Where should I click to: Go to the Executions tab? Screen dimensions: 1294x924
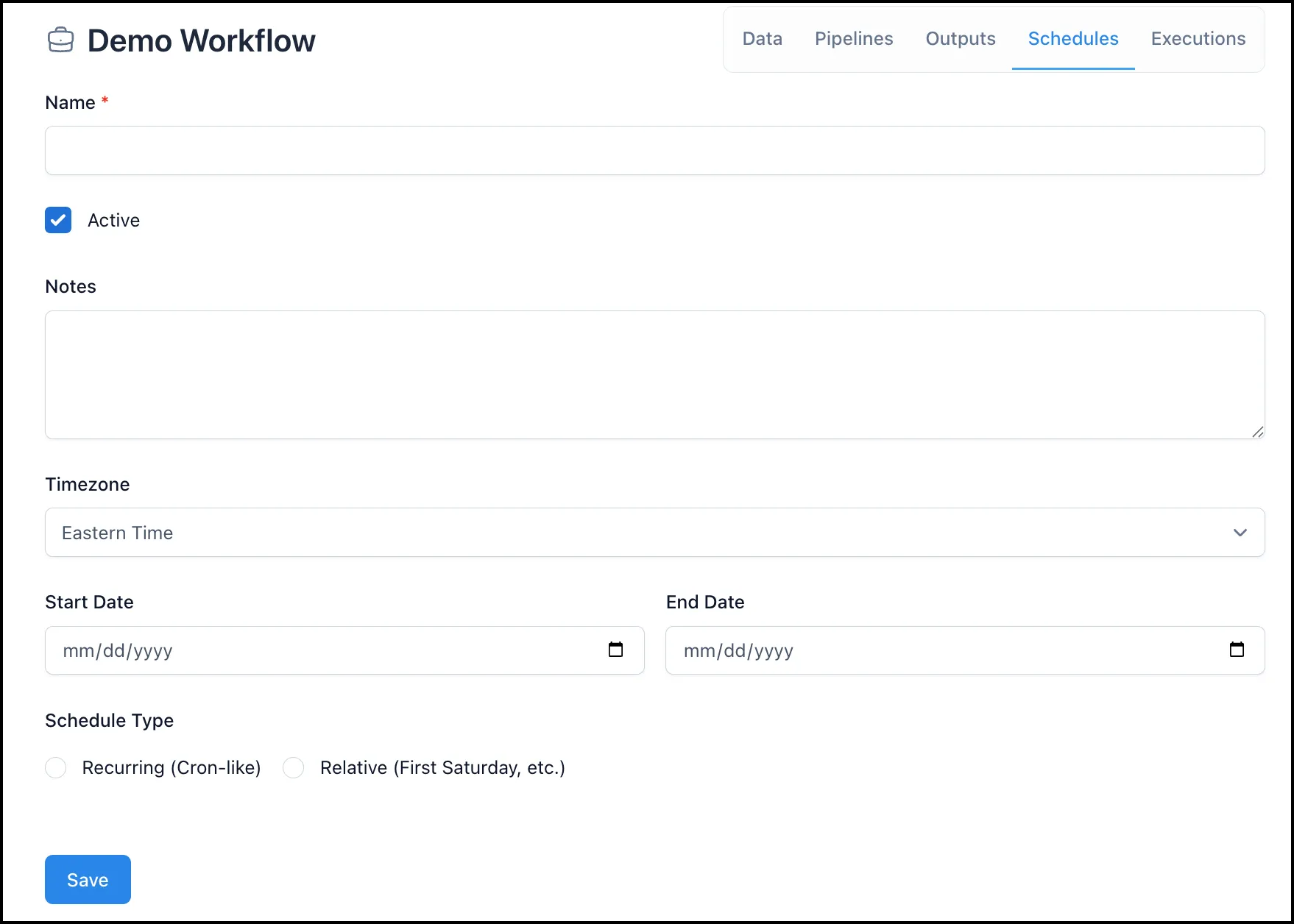pyautogui.click(x=1198, y=39)
